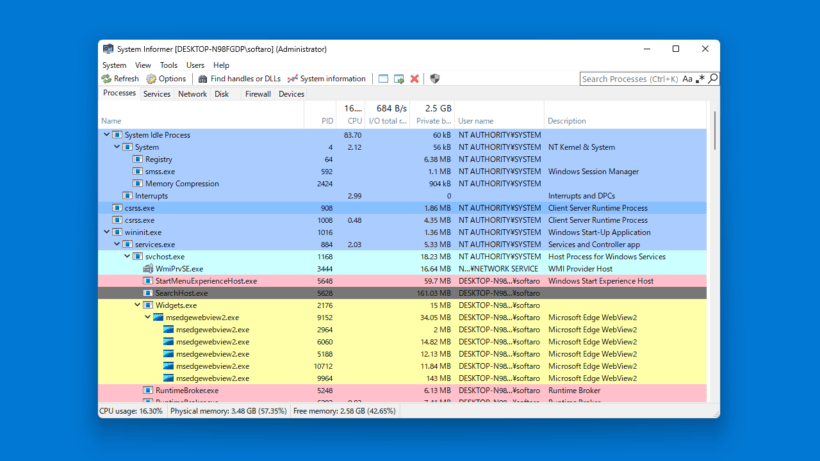Select the Interrupts row icon
Image resolution: width=820 pixels, height=461 pixels.
click(127, 195)
